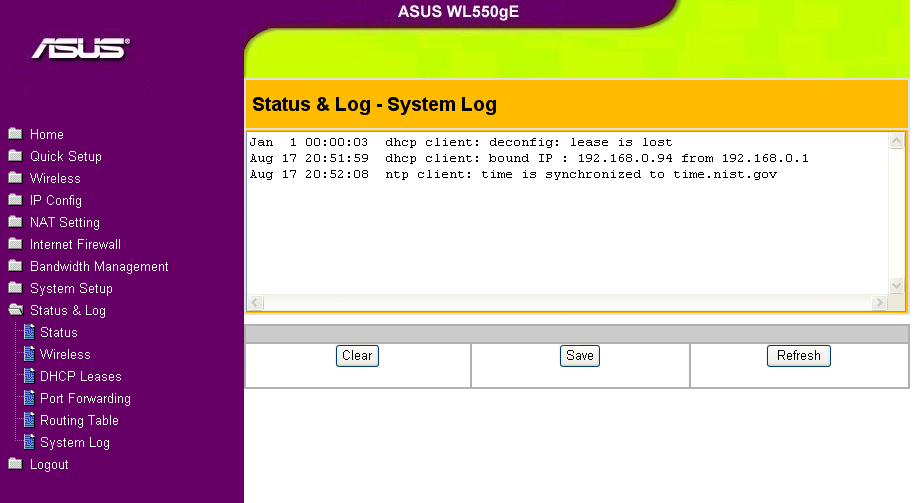Show DHCP Leases list
This screenshot has width=916, height=503.
point(81,376)
